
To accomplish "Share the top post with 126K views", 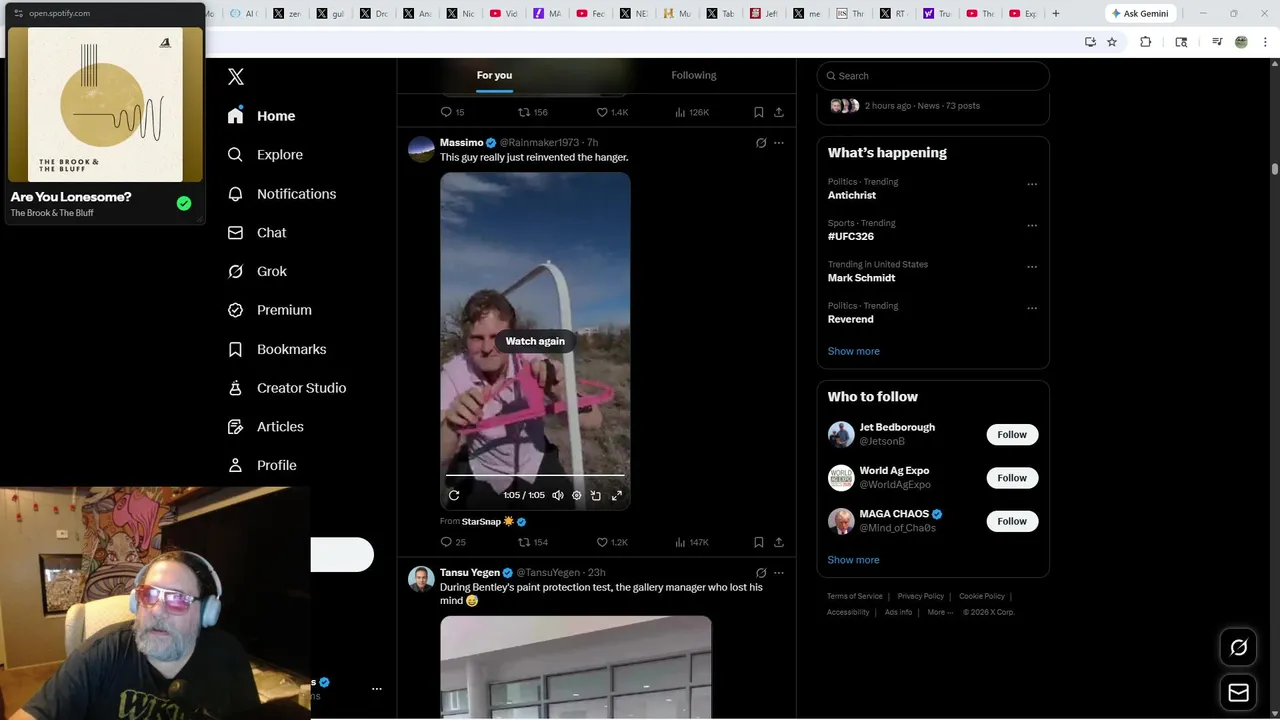I will tap(779, 112).
